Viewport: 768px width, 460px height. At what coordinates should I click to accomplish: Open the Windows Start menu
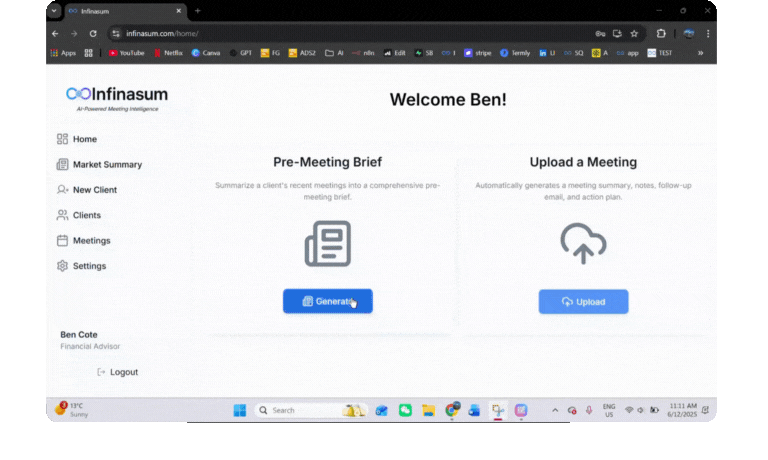click(240, 411)
